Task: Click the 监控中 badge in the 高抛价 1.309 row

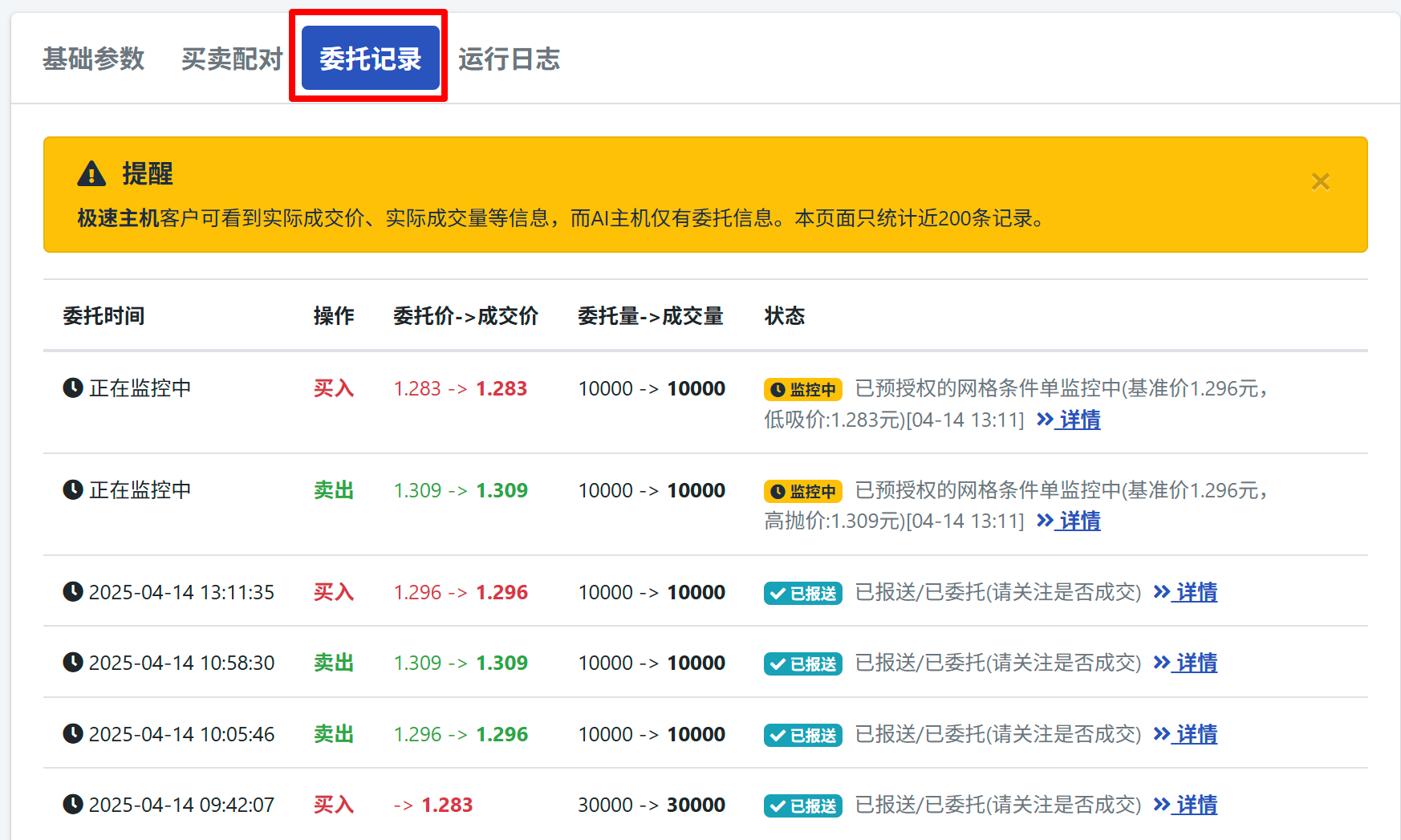Action: click(802, 491)
